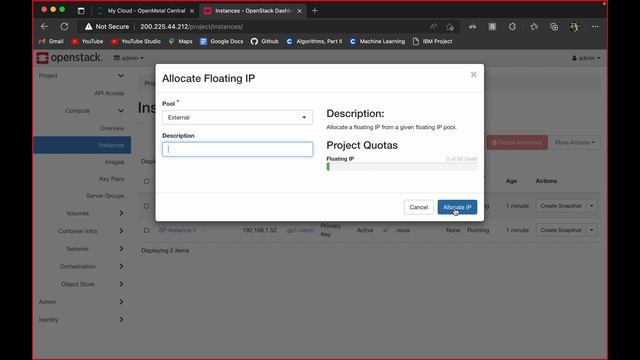Image resolution: width=640 pixels, height=360 pixels.
Task: Open the Pool dropdown showing External
Action: 237,118
